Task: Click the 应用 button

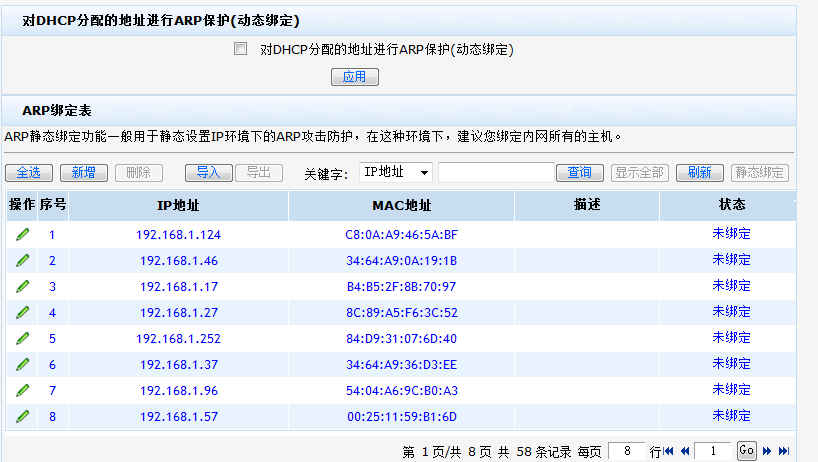Action: tap(355, 77)
